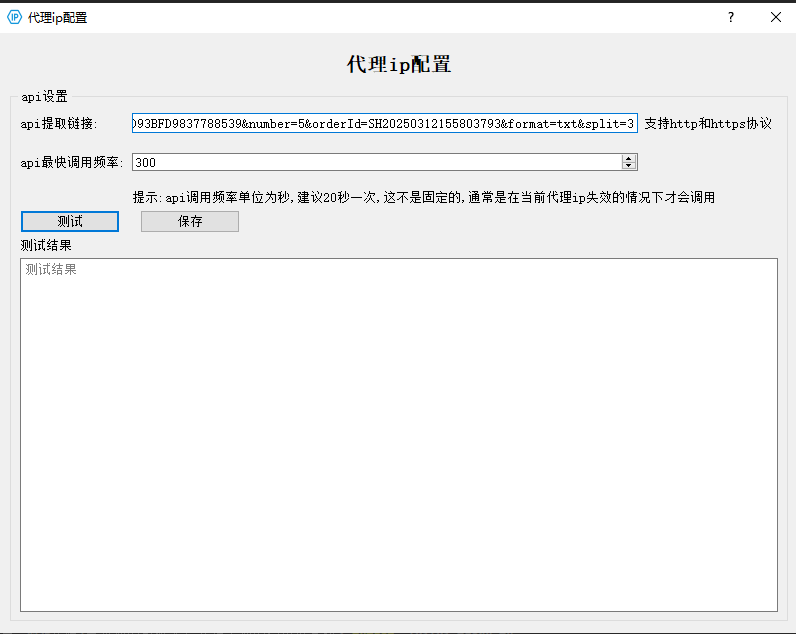The width and height of the screenshot is (796, 634).
Task: Click the hint text starting with 提示
Action: tap(423, 197)
